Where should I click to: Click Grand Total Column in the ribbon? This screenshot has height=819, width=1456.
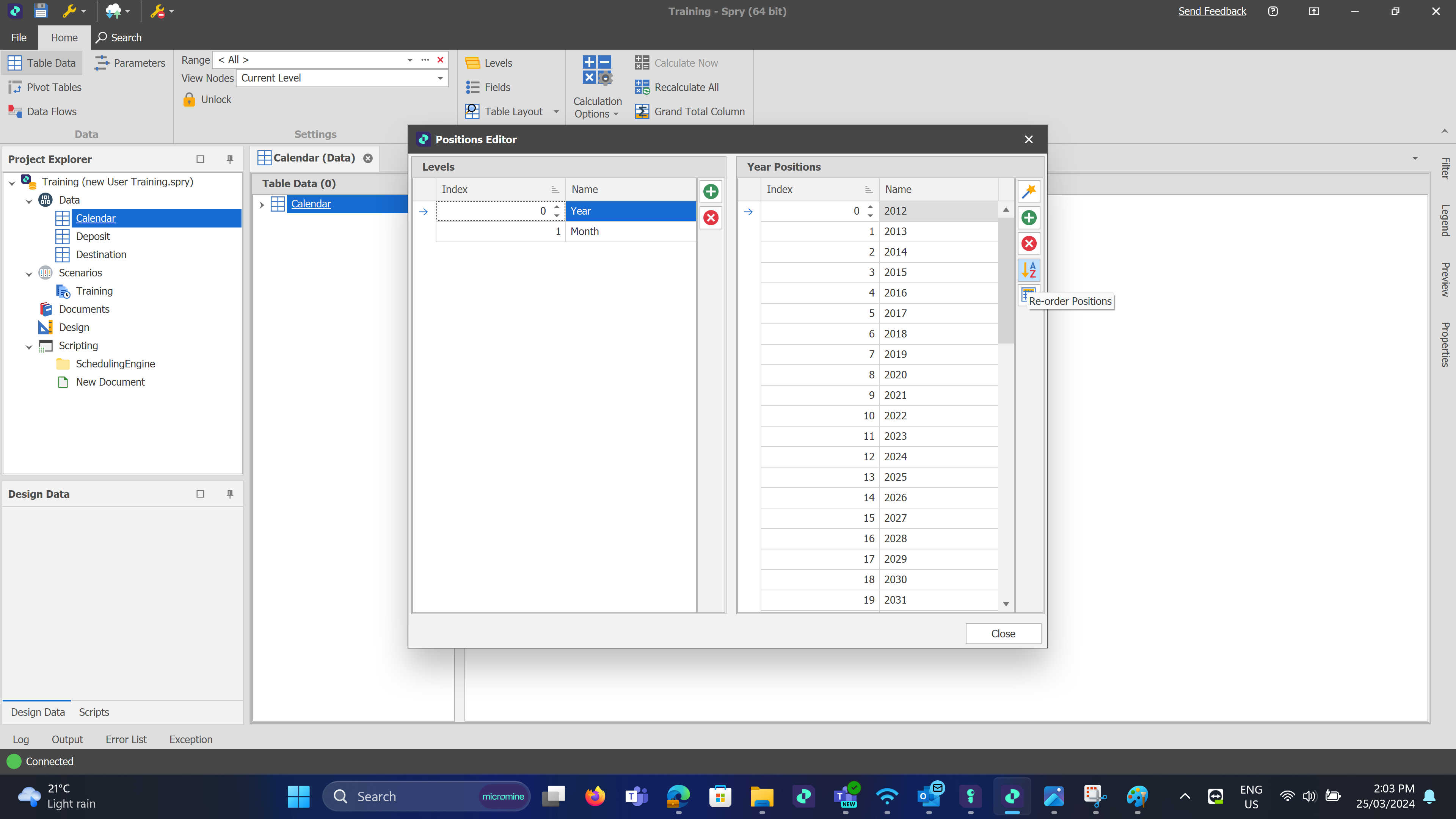coord(690,111)
